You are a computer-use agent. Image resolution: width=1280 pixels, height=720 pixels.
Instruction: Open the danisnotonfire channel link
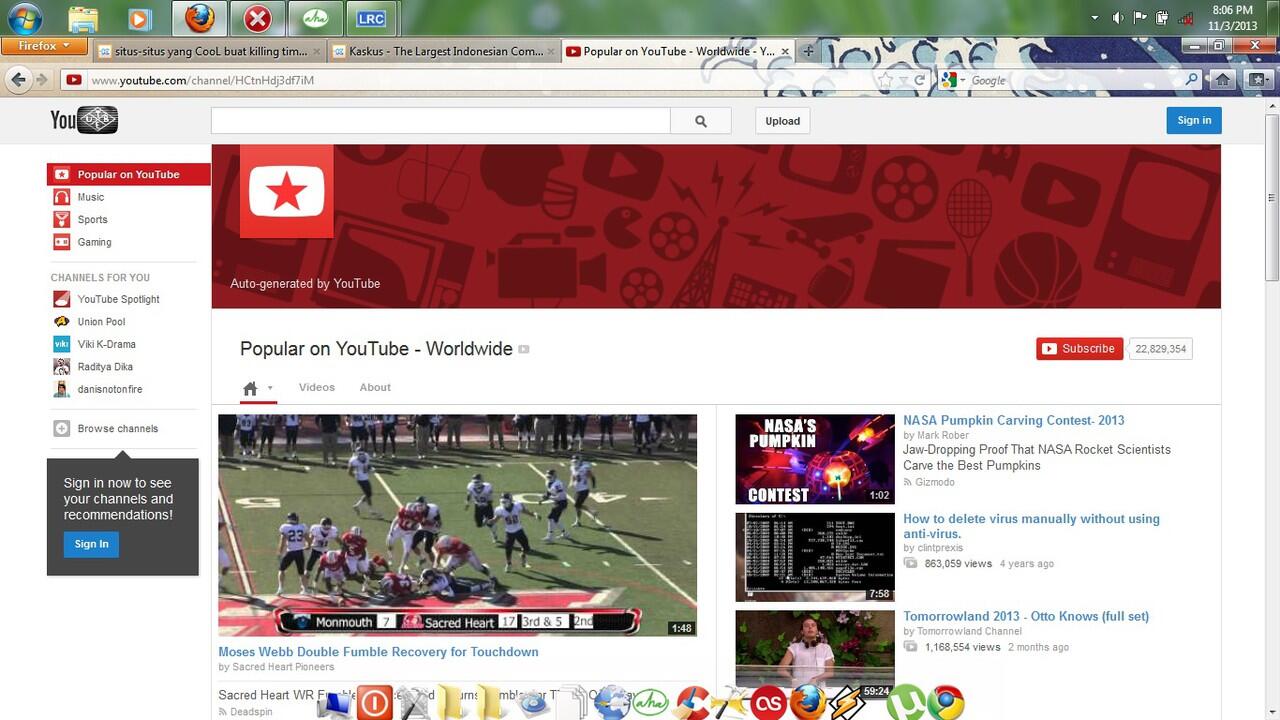[110, 389]
